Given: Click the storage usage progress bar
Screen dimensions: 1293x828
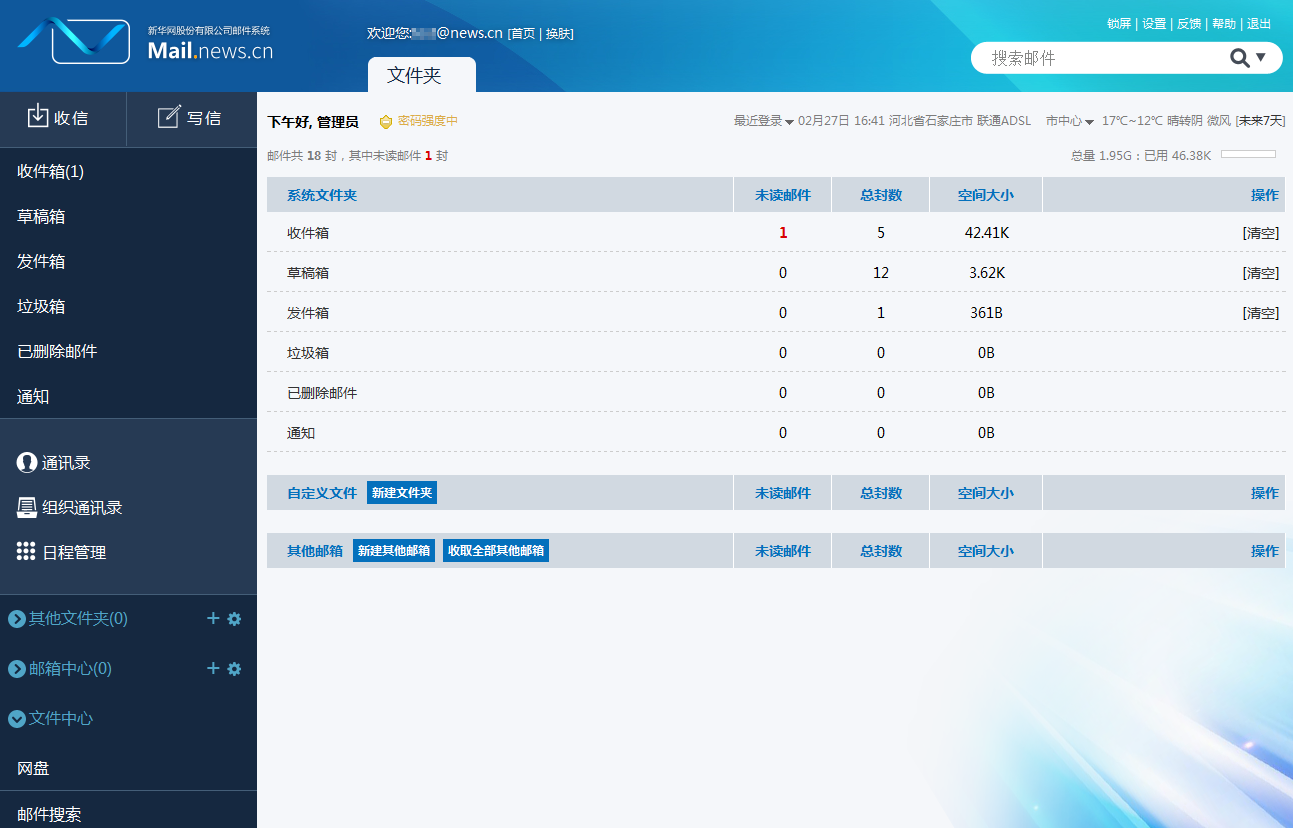Looking at the screenshot, I should pyautogui.click(x=1248, y=154).
